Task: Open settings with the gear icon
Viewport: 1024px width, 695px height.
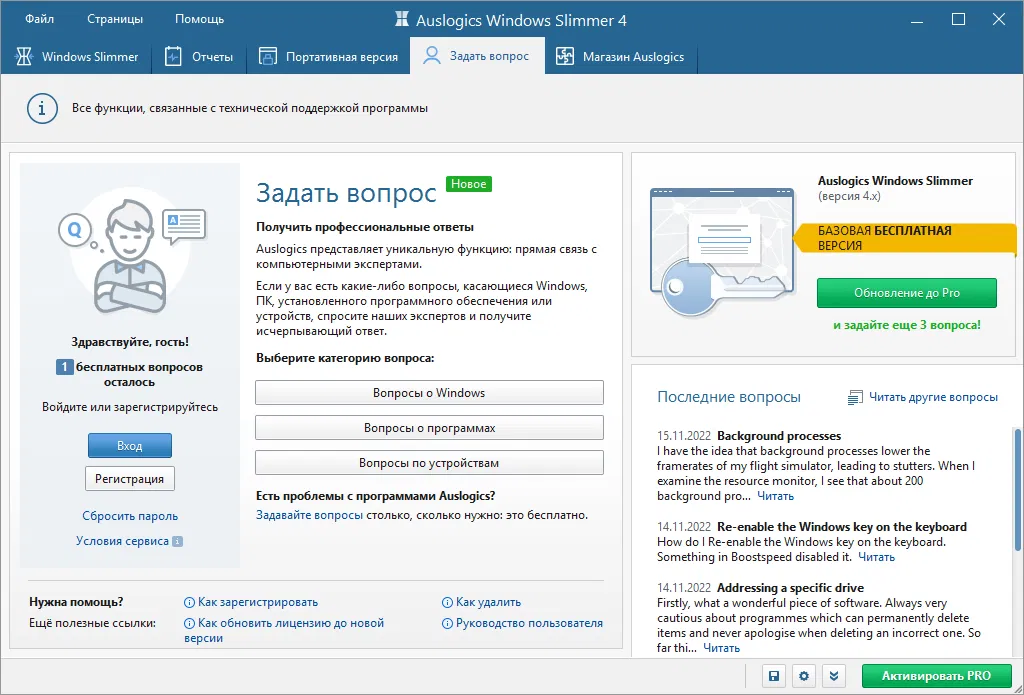Action: [804, 676]
